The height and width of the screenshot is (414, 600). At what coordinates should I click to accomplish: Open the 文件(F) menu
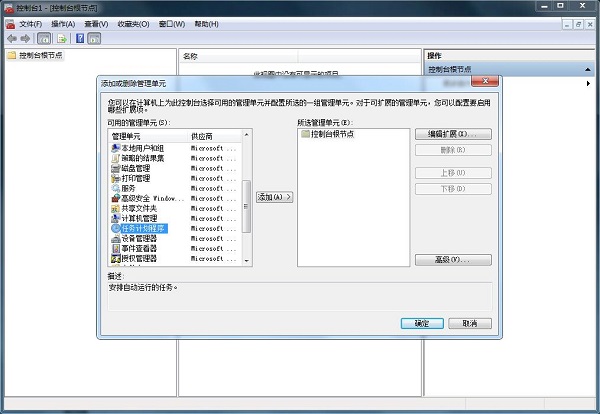tap(30, 23)
